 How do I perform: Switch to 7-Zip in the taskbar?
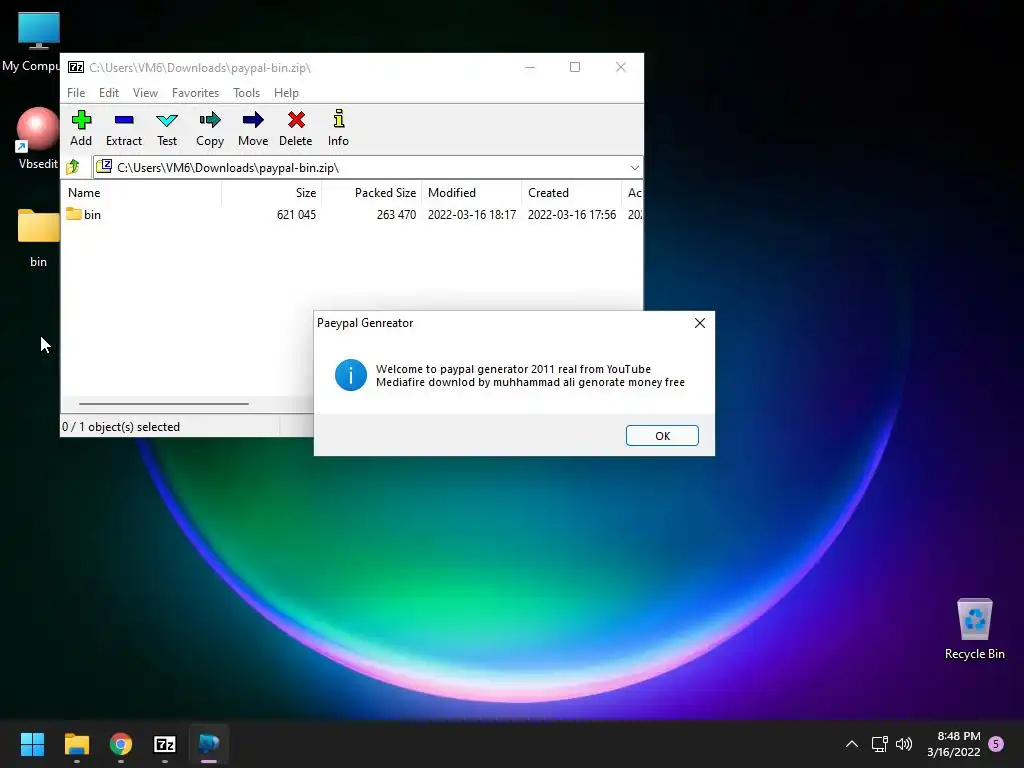[165, 744]
